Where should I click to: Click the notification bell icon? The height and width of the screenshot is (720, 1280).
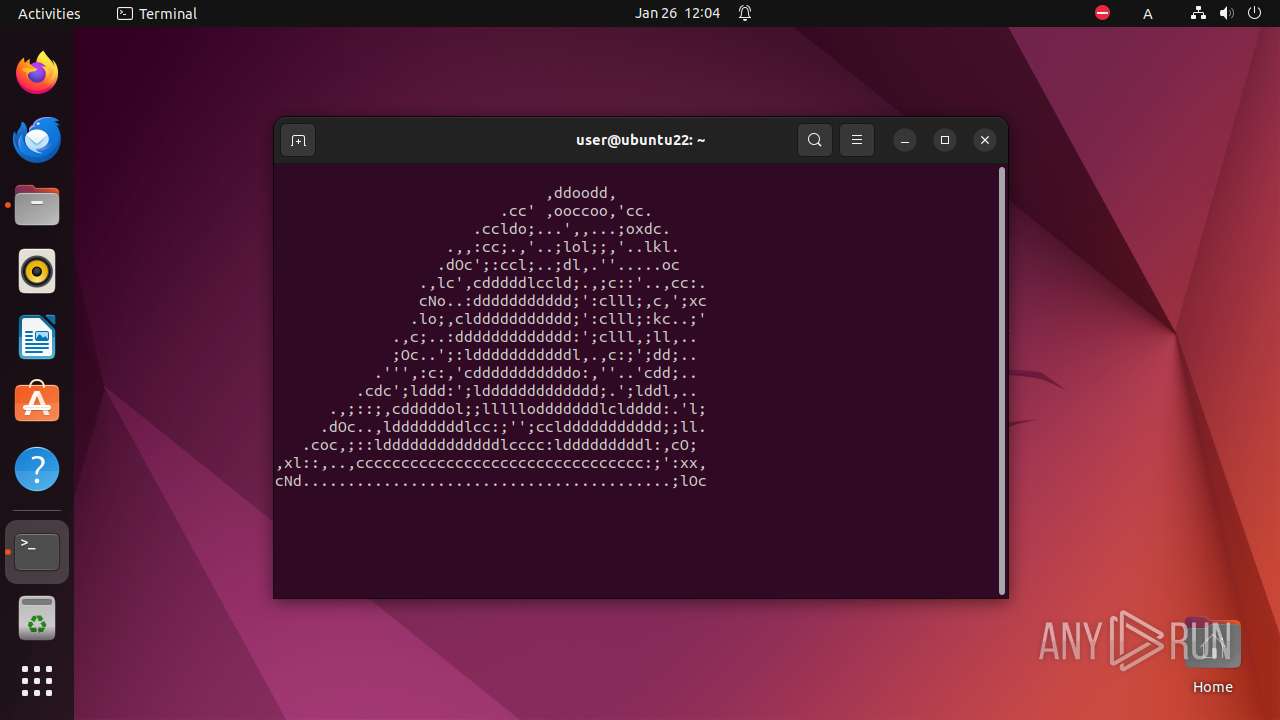(745, 13)
